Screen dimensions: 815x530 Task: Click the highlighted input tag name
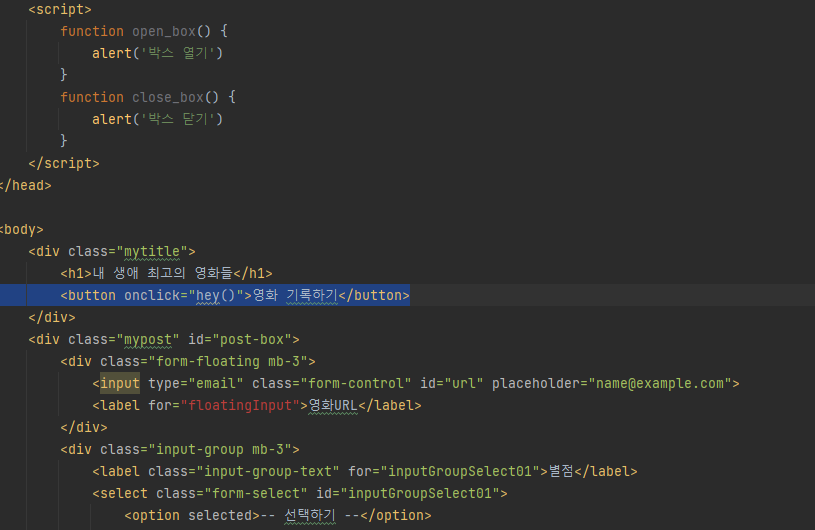coord(120,383)
